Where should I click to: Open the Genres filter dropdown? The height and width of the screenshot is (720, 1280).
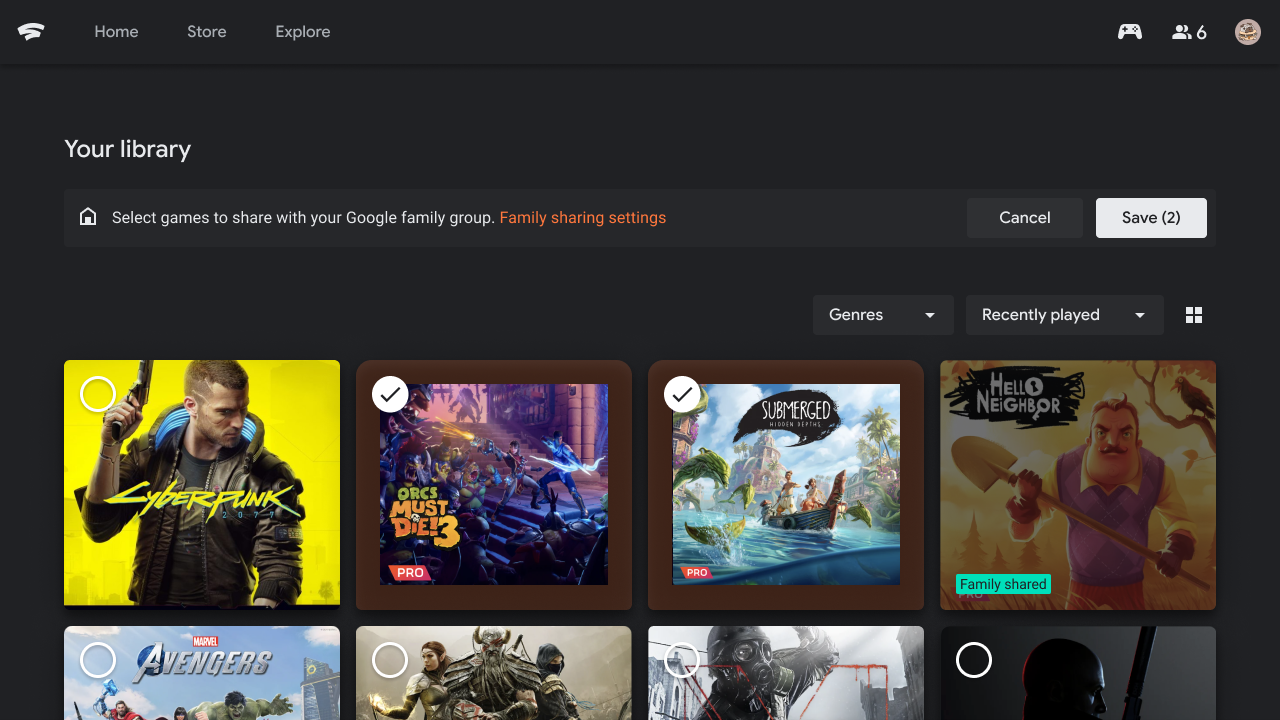(882, 314)
